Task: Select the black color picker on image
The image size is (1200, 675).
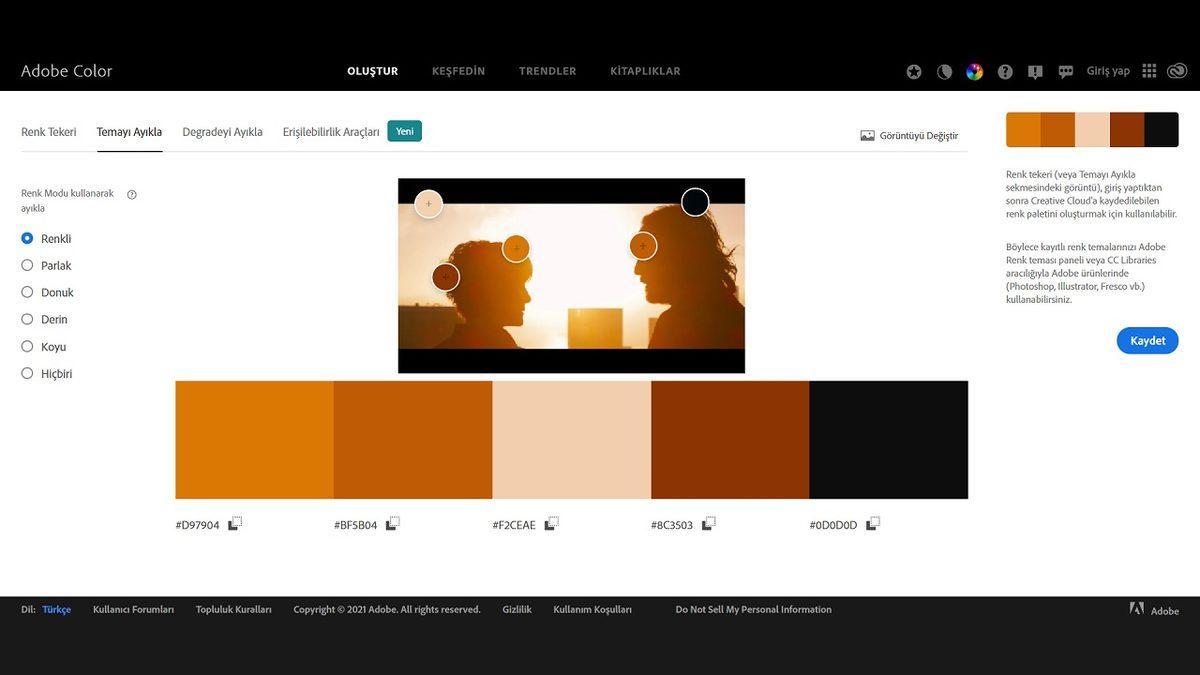Action: coord(695,202)
